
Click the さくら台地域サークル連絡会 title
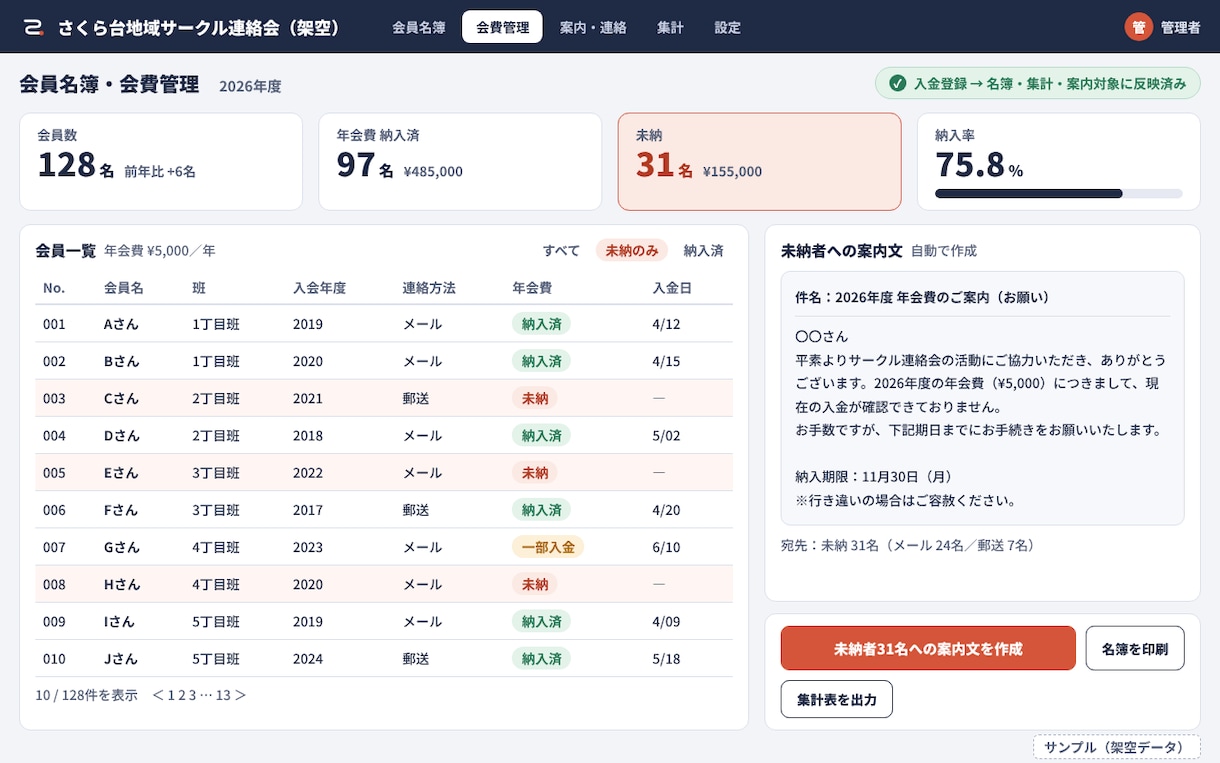[199, 27]
